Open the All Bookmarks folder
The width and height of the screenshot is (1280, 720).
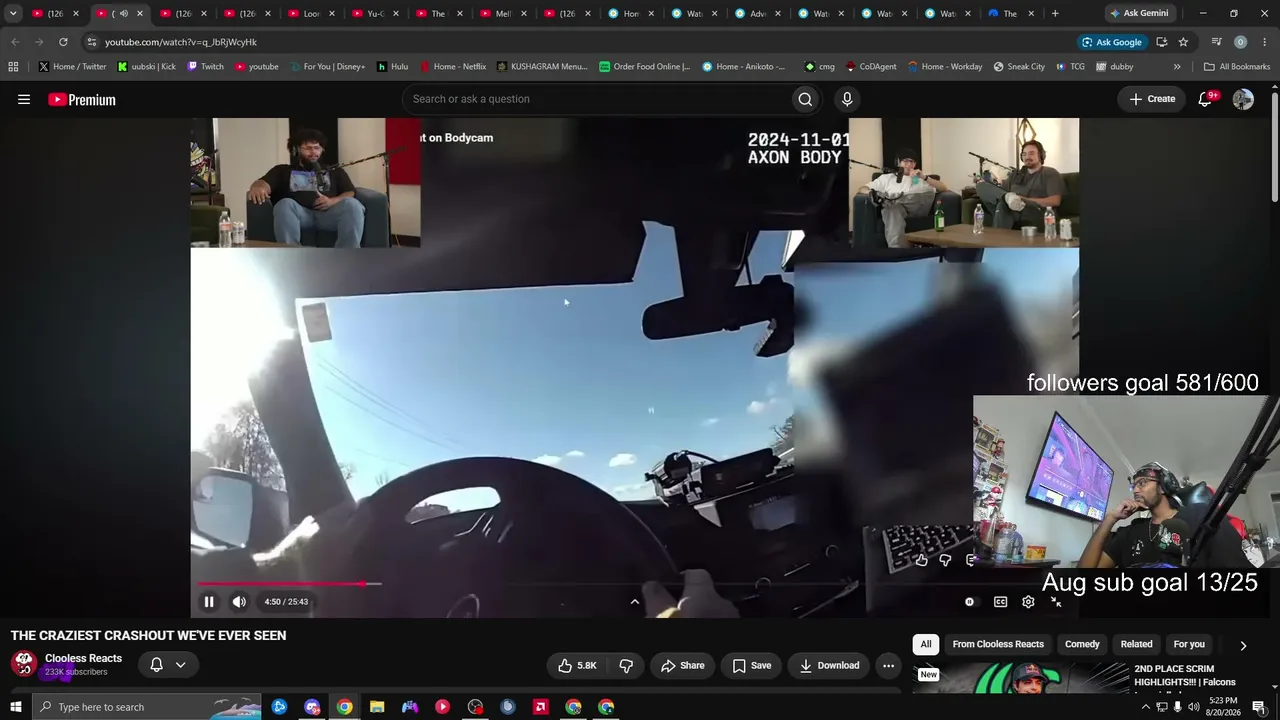click(x=1237, y=67)
